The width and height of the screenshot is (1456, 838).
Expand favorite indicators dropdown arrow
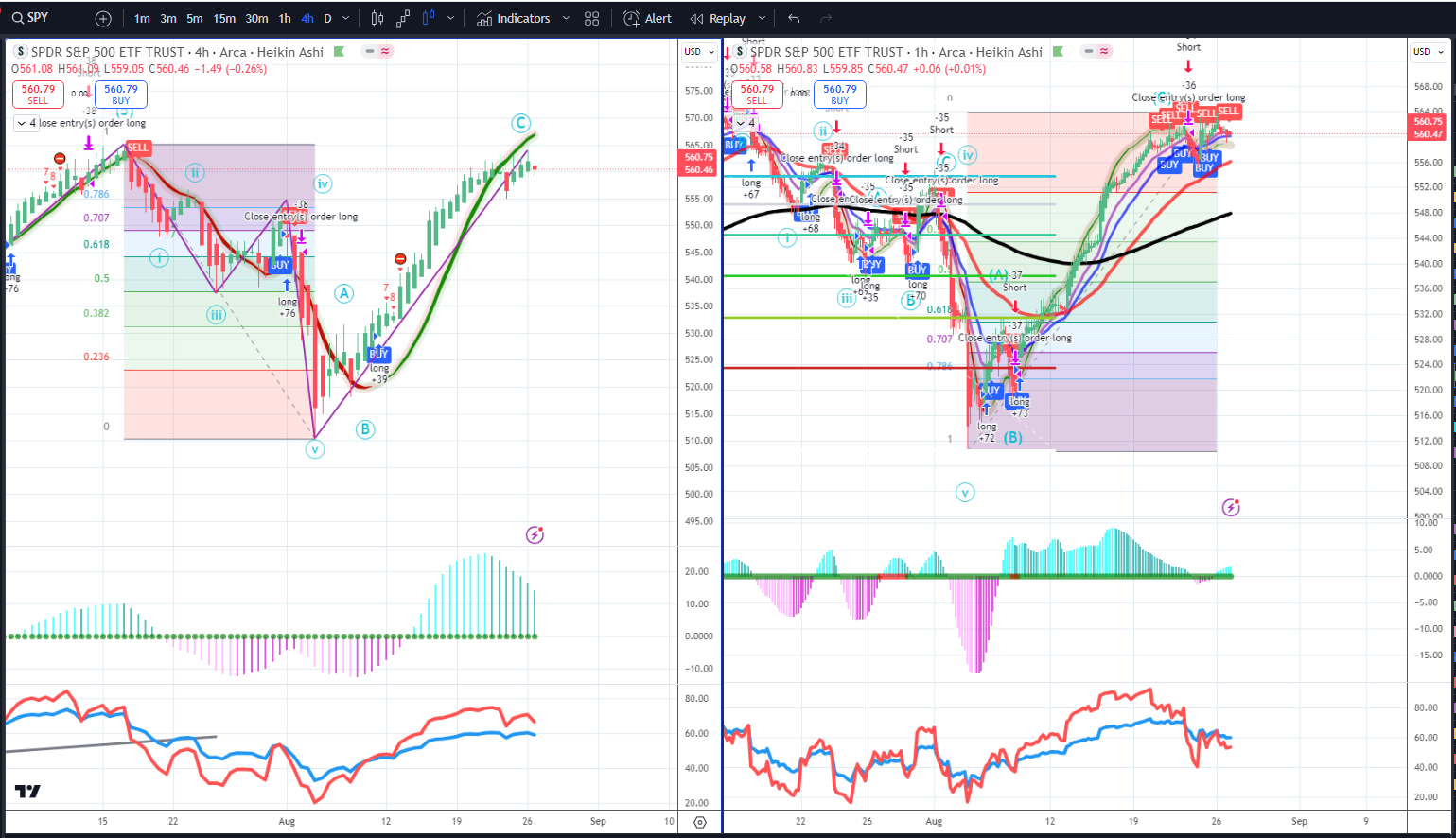coord(566,19)
